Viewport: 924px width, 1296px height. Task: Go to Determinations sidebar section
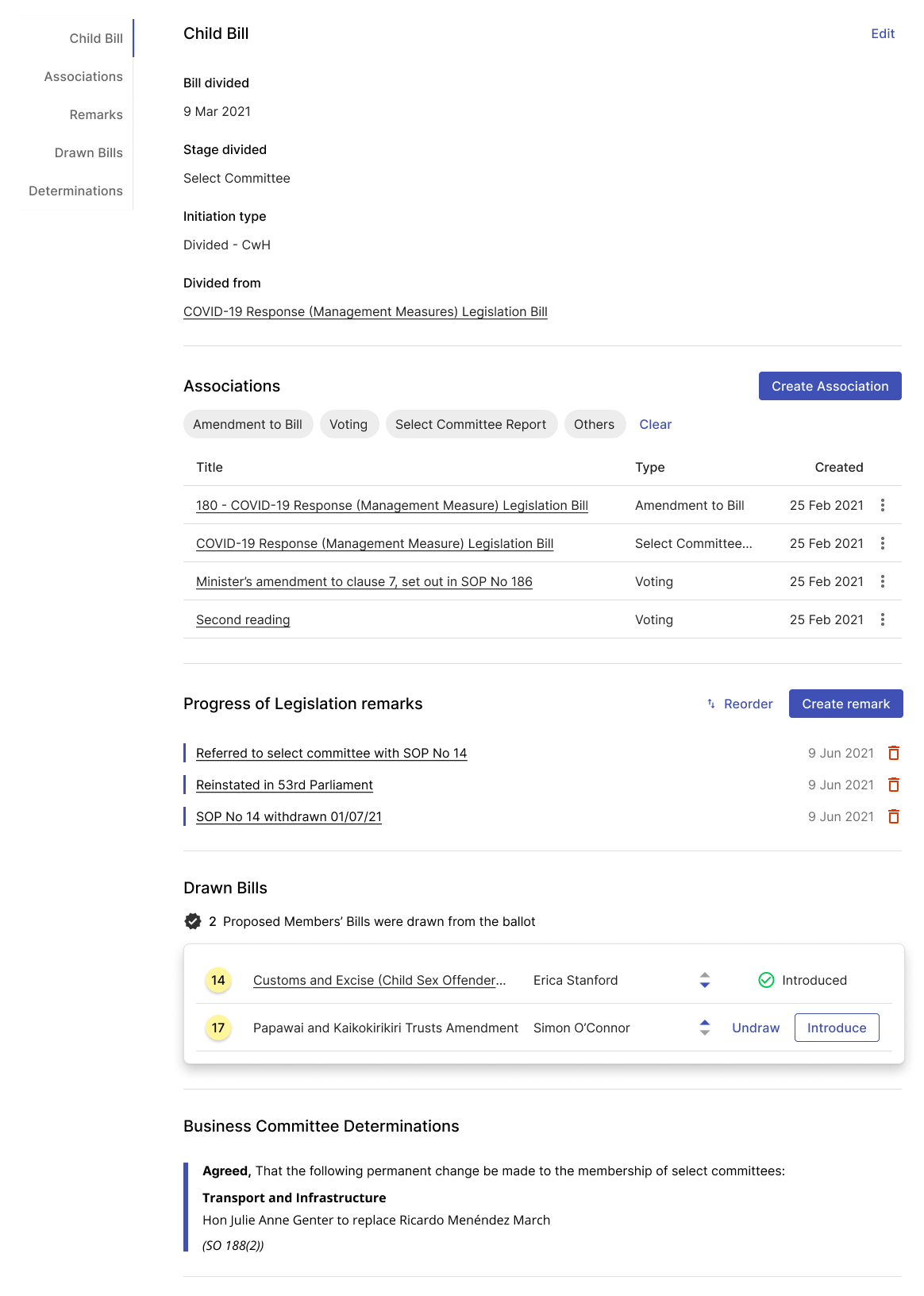[75, 191]
